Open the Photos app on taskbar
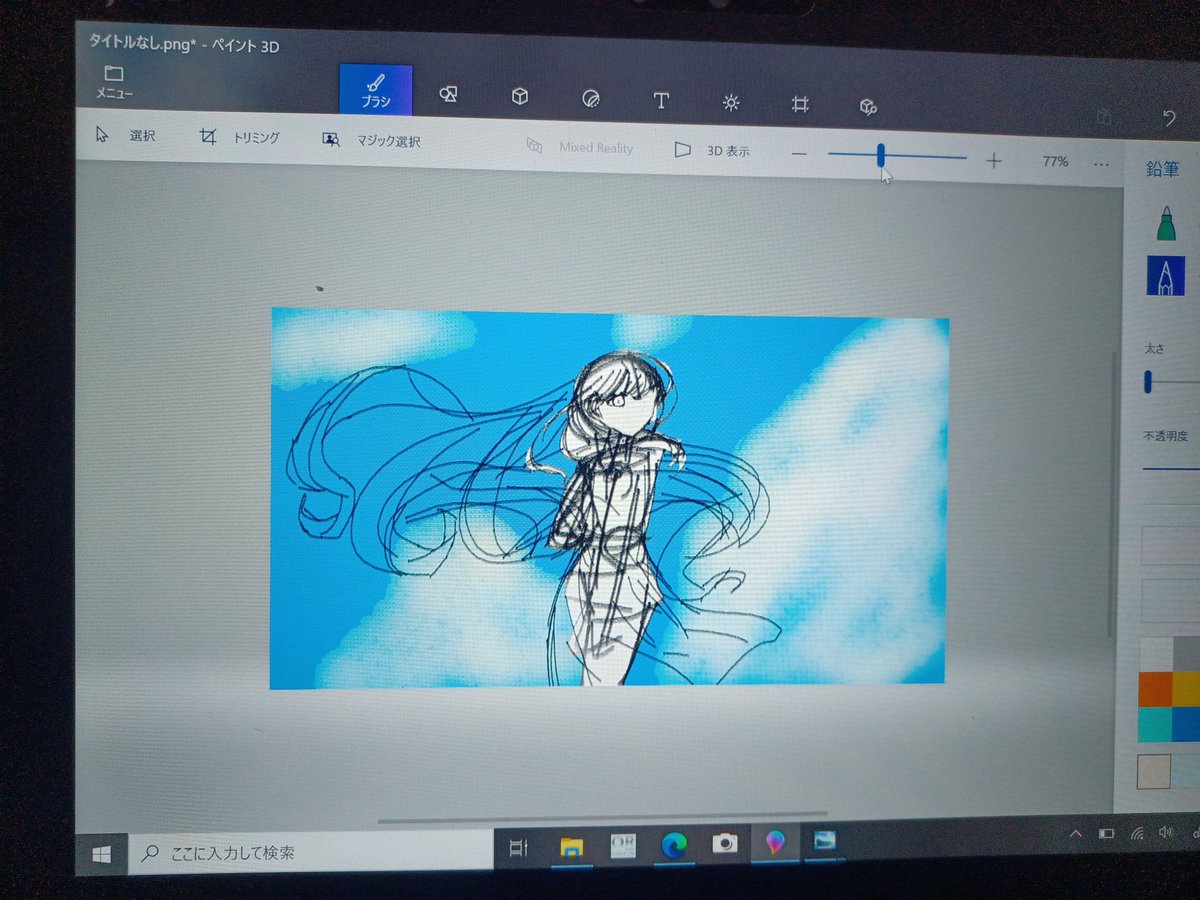The height and width of the screenshot is (900, 1200). 825,842
